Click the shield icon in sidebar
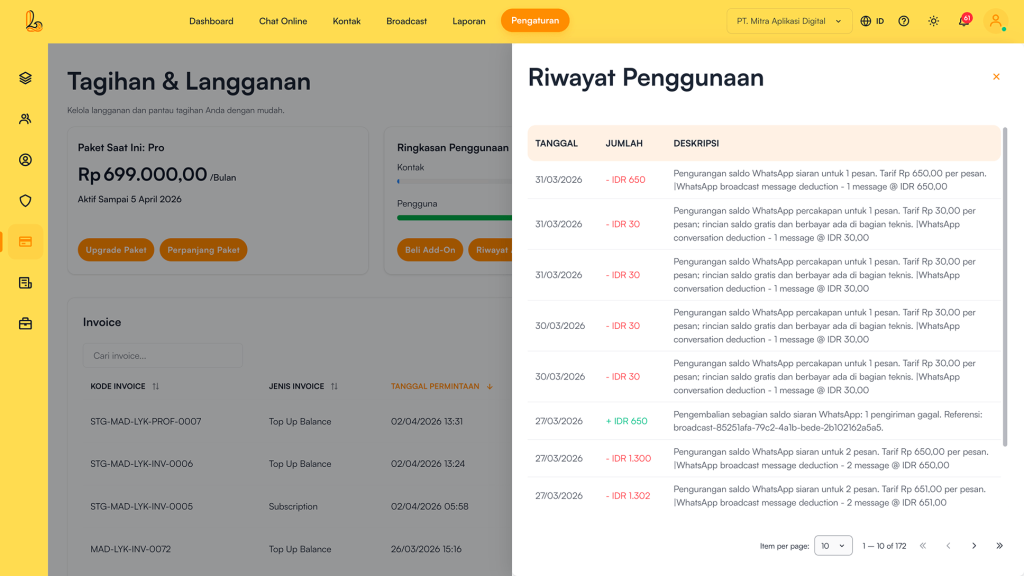The width and height of the screenshot is (1024, 576). tap(25, 200)
